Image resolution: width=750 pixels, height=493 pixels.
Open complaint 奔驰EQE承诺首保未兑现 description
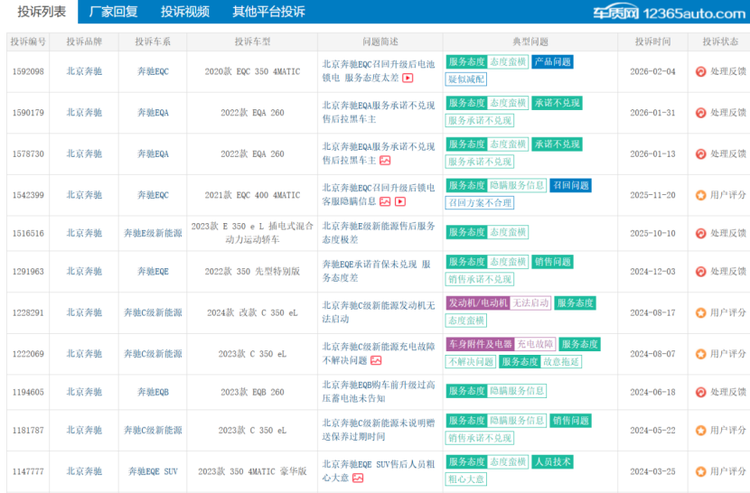click(376, 271)
